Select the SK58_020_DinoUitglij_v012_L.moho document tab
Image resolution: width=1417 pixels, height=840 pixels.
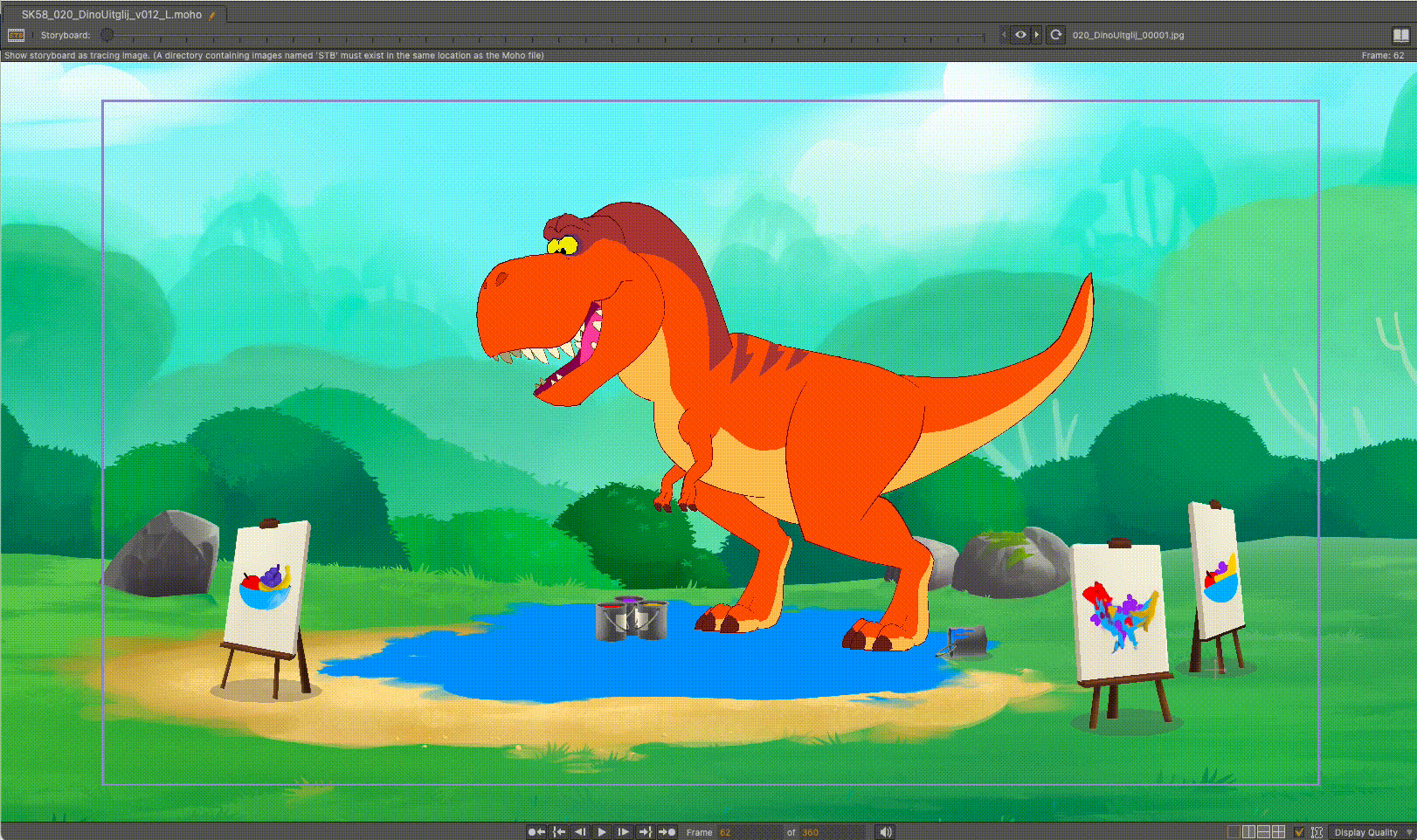coord(112,14)
